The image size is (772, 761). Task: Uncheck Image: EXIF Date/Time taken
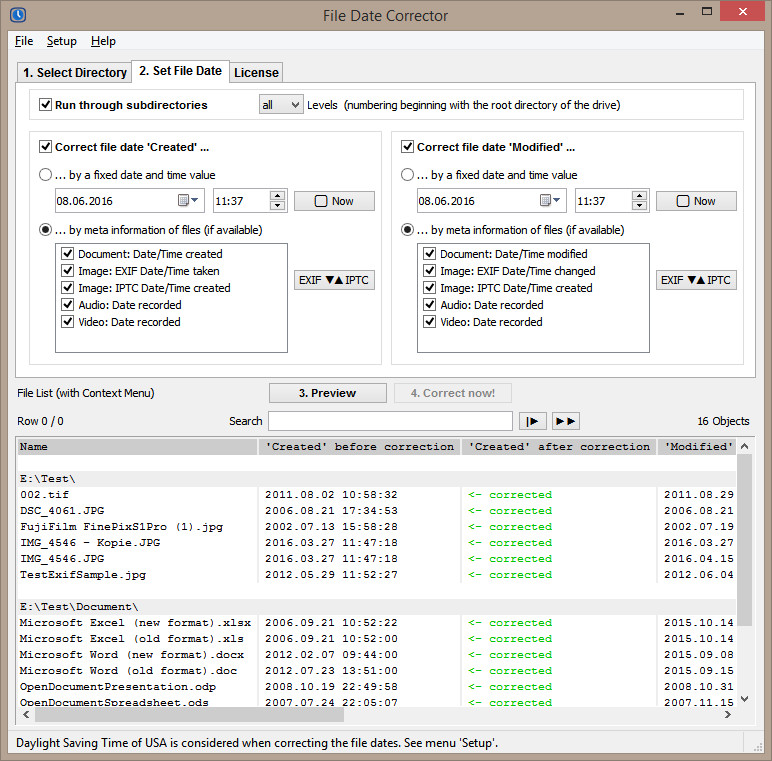(x=67, y=271)
